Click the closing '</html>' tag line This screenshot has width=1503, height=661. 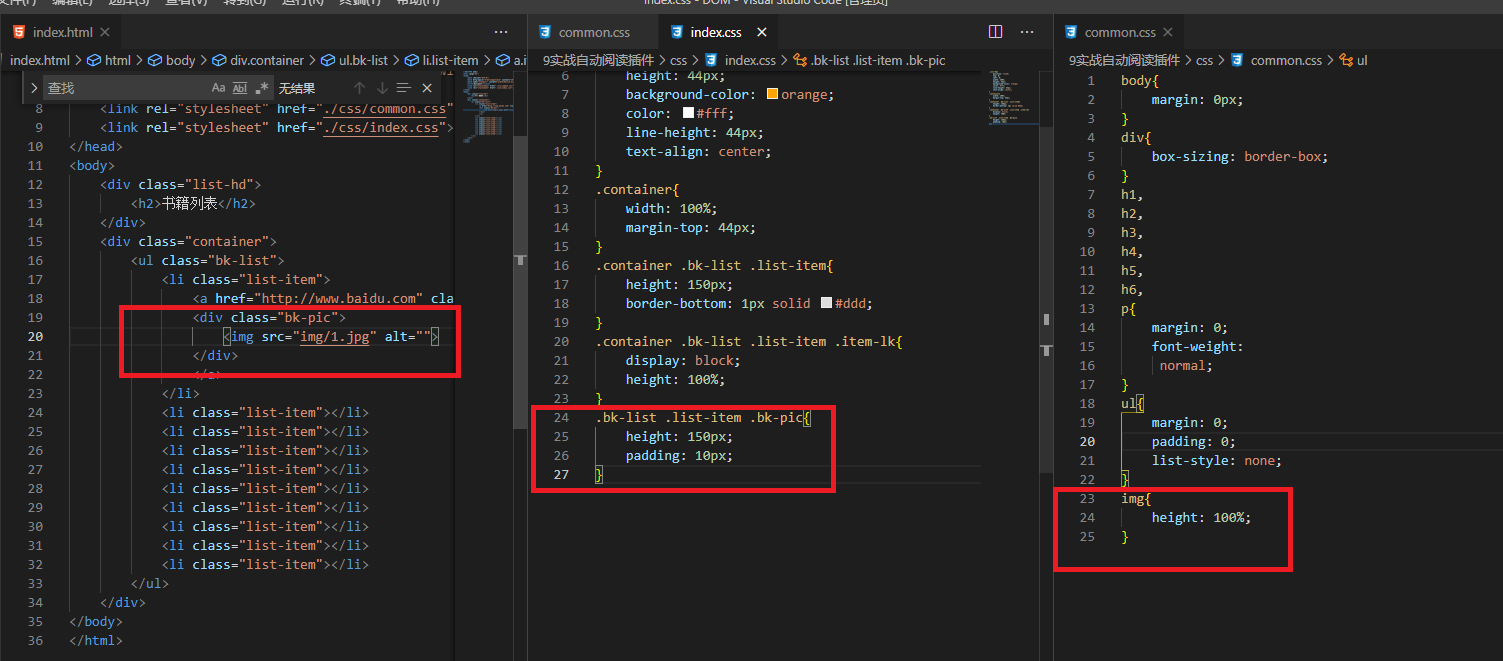click(95, 640)
